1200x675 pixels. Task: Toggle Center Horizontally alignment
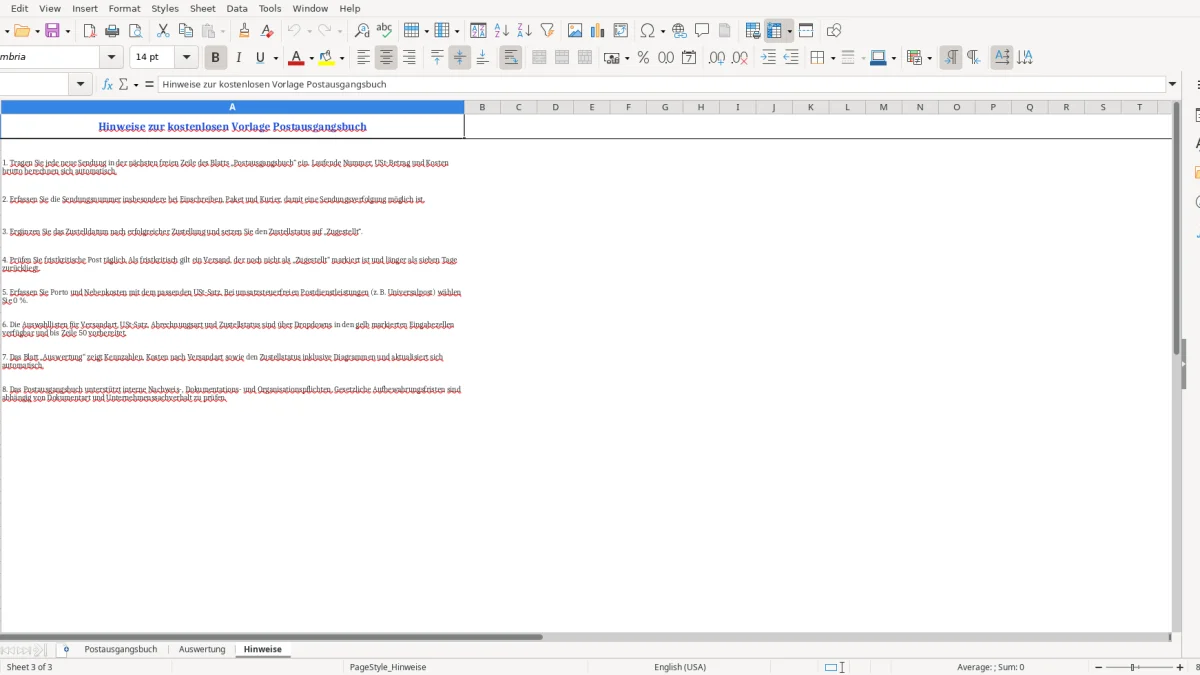386,58
